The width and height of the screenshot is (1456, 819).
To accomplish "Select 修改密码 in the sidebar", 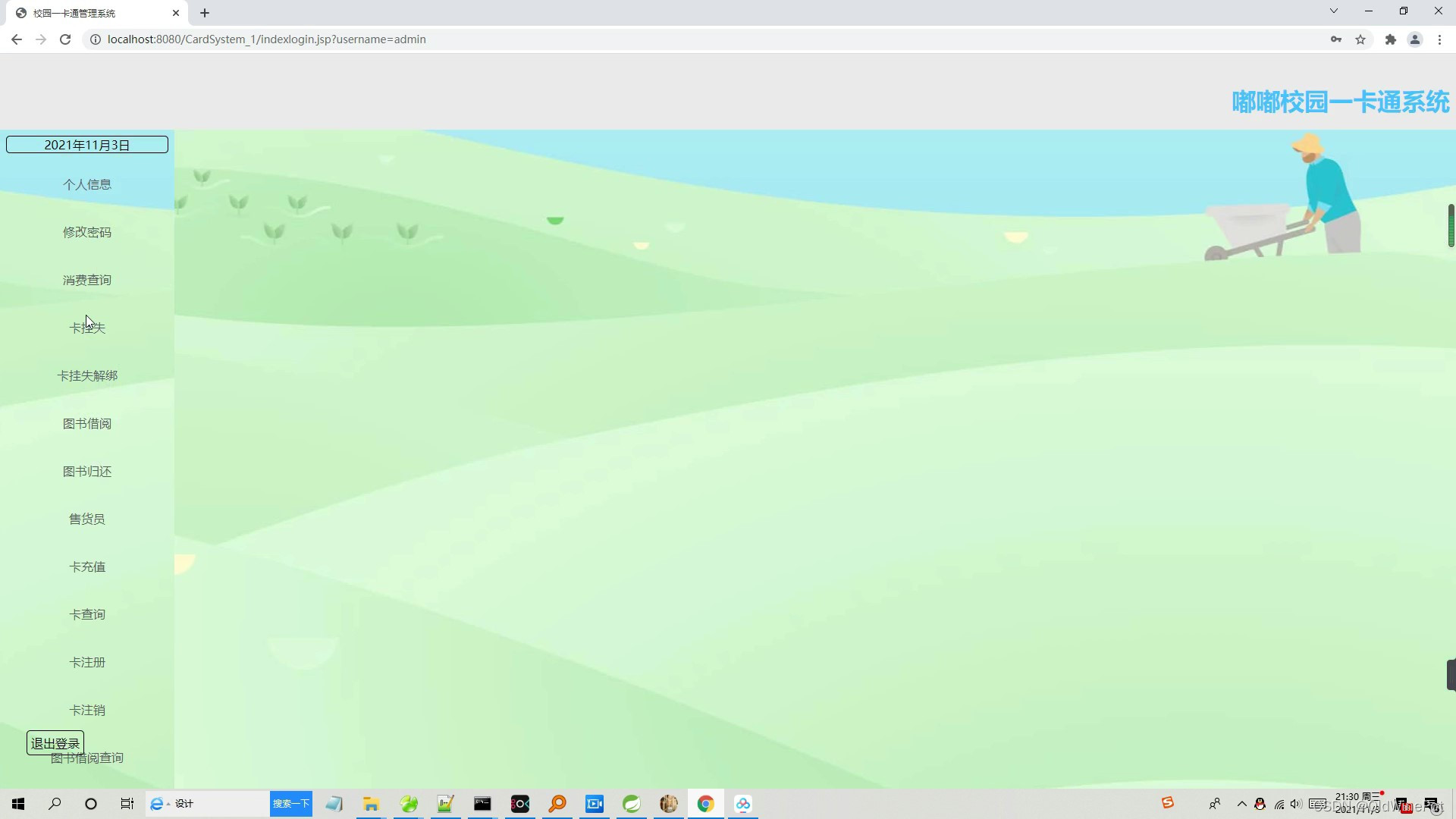I will click(87, 232).
